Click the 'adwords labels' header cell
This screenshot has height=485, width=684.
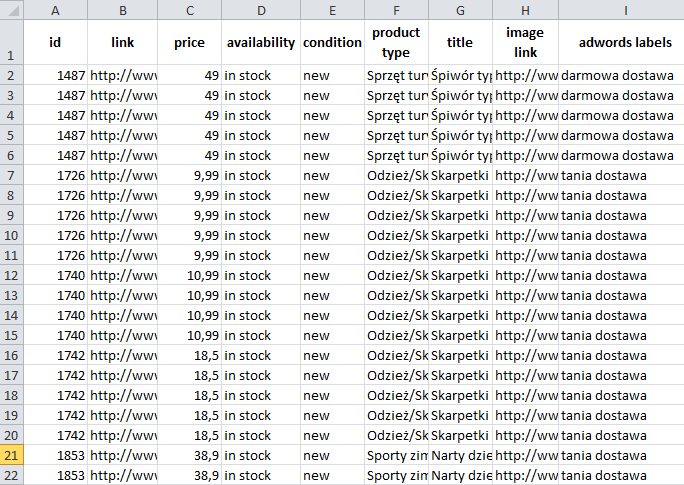click(x=625, y=43)
